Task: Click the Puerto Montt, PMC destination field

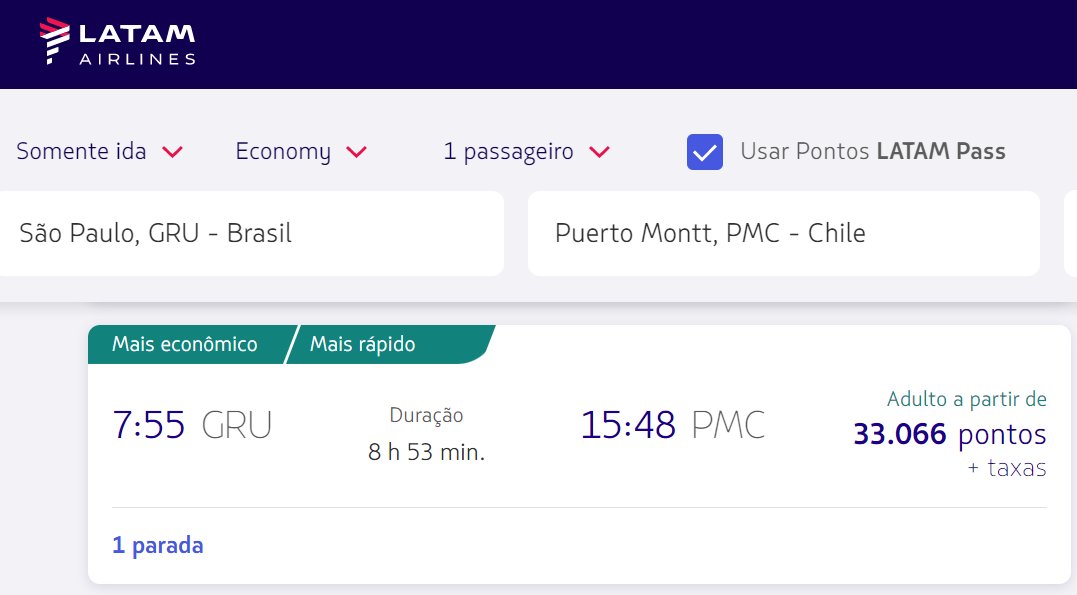Action: pyautogui.click(x=784, y=234)
